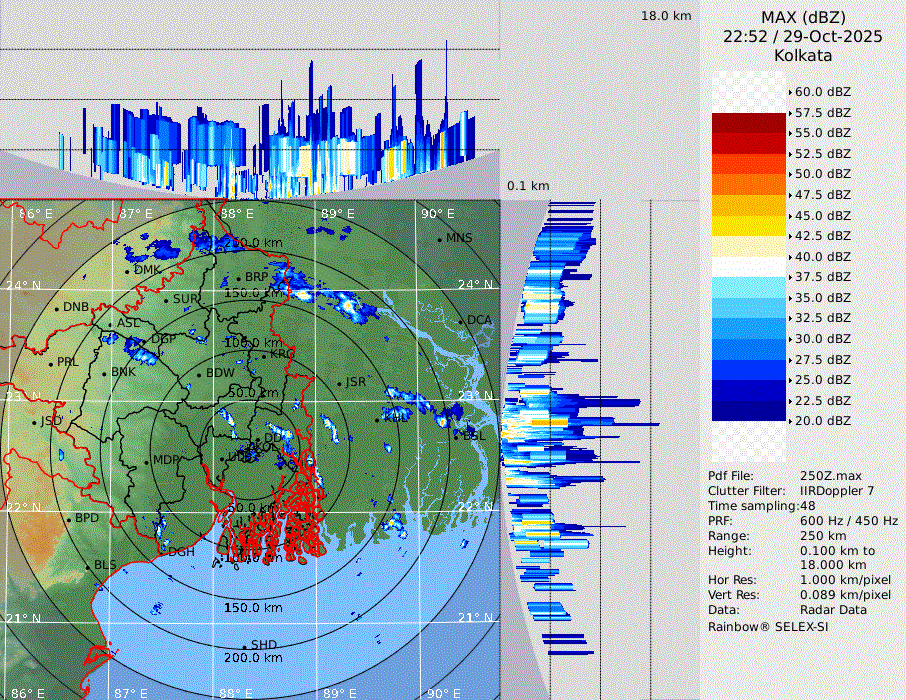Click the PRL station marker

click(x=50, y=363)
